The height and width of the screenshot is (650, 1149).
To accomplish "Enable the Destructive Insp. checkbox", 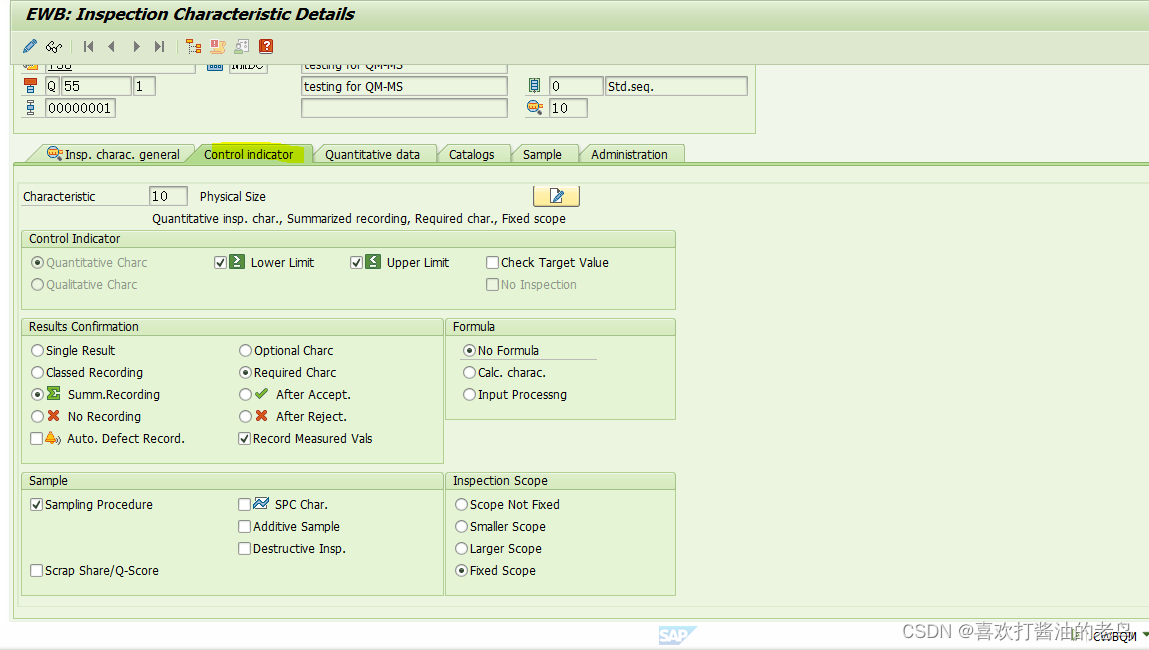I will [x=244, y=548].
